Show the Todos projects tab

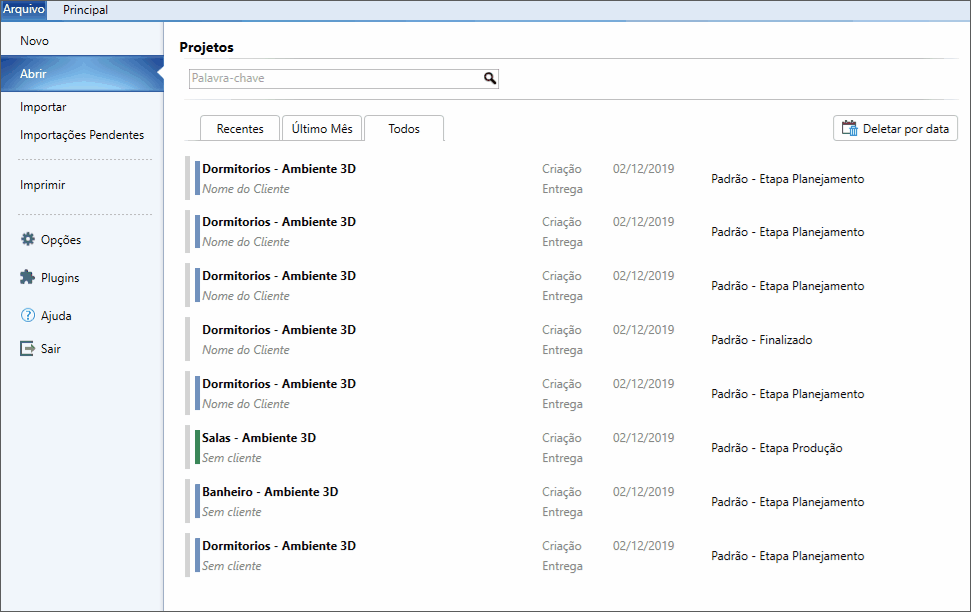click(x=404, y=129)
